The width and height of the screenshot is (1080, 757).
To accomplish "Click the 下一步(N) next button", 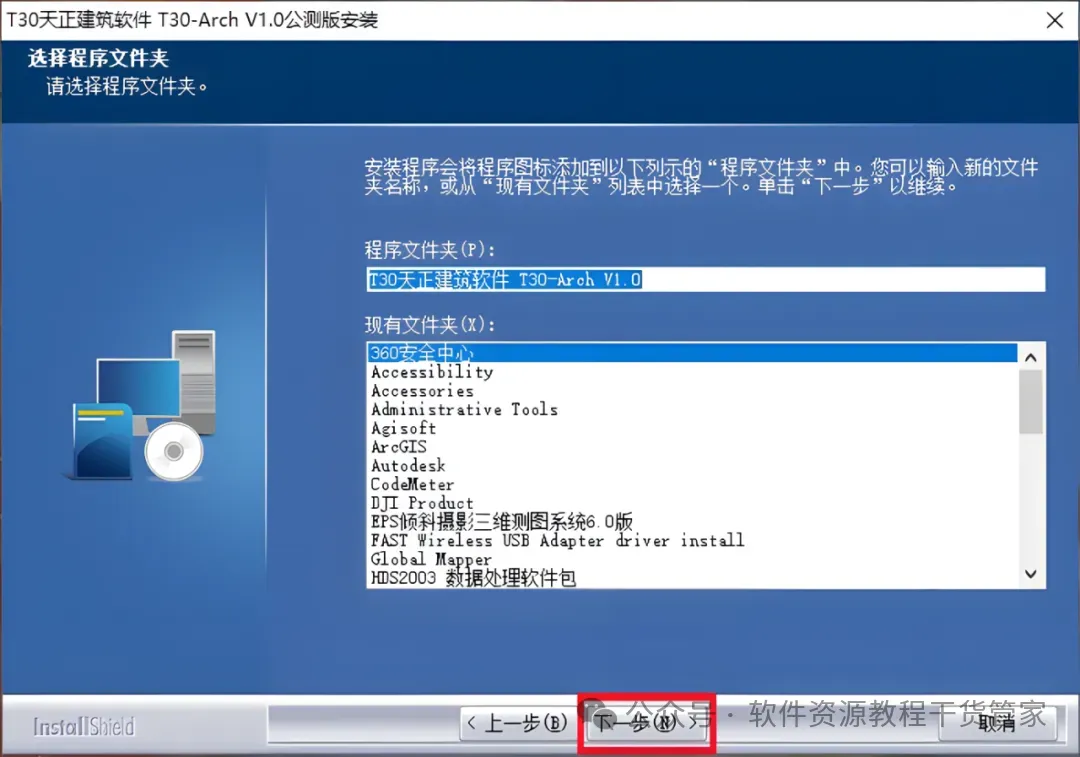I will 645,723.
